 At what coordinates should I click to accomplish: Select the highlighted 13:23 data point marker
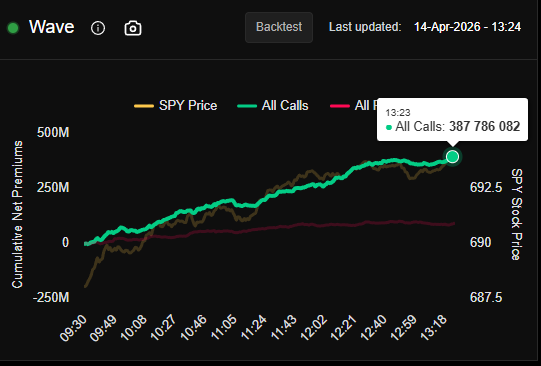coord(452,157)
